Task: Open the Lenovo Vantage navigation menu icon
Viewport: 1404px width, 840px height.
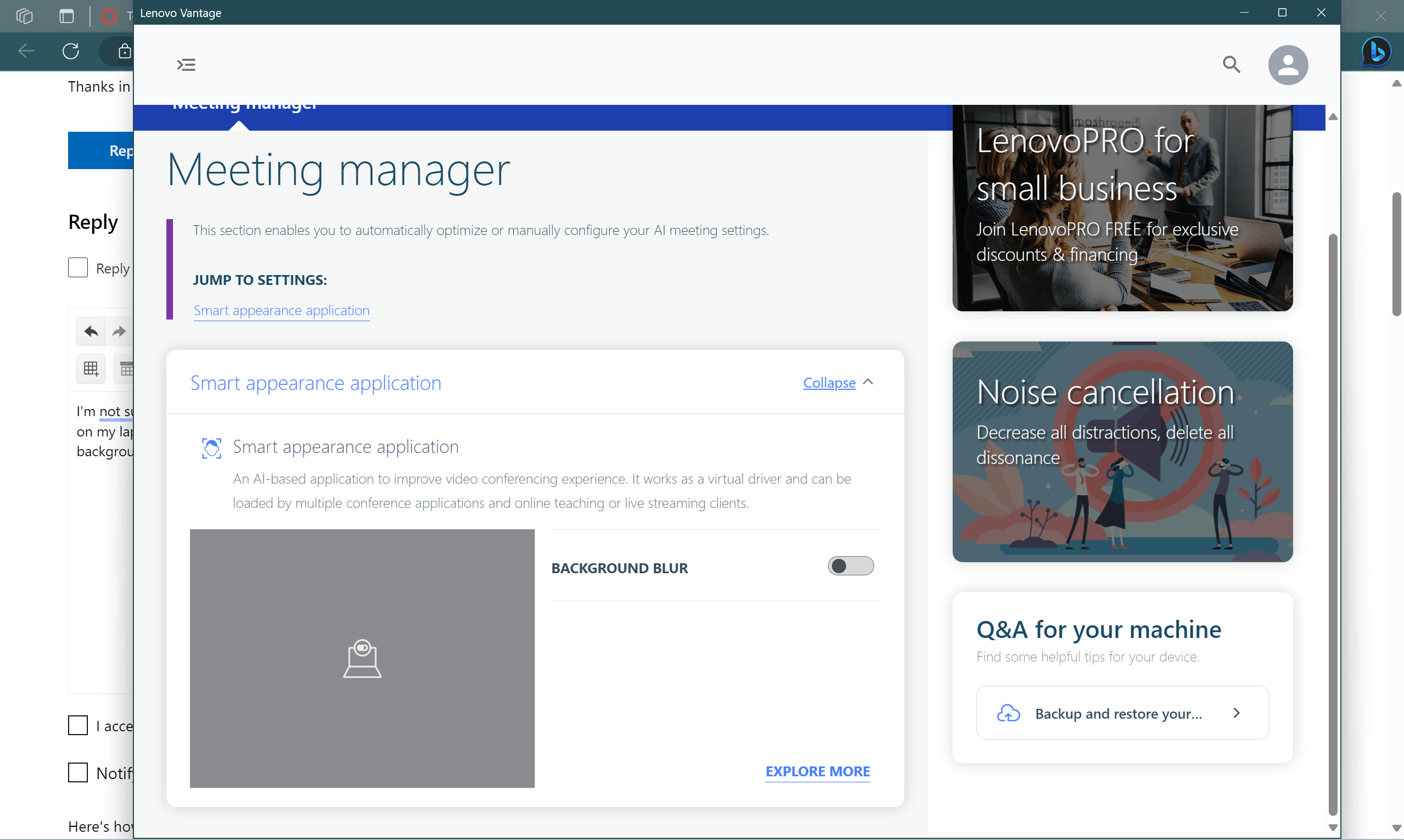Action: pyautogui.click(x=186, y=65)
